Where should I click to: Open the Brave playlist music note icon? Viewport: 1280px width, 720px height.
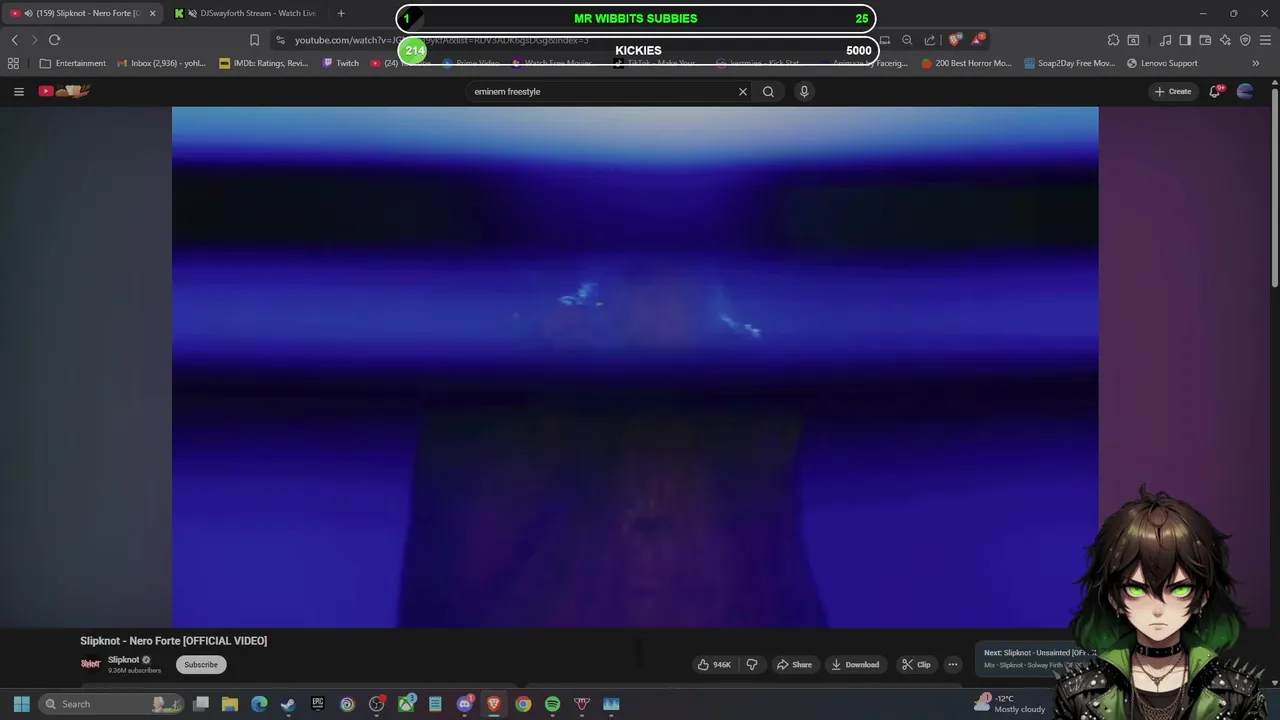click(1166, 40)
